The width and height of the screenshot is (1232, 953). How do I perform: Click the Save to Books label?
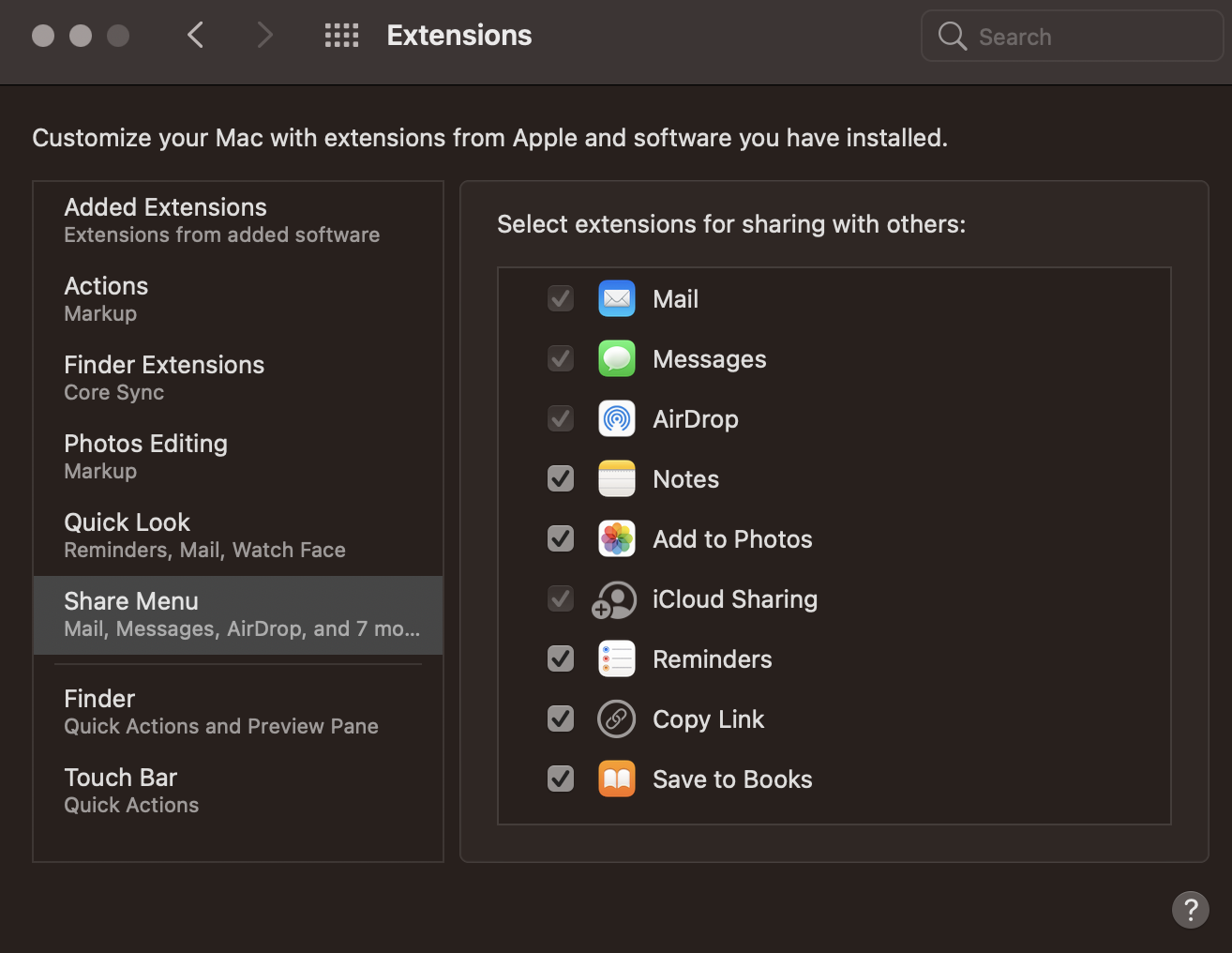732,779
